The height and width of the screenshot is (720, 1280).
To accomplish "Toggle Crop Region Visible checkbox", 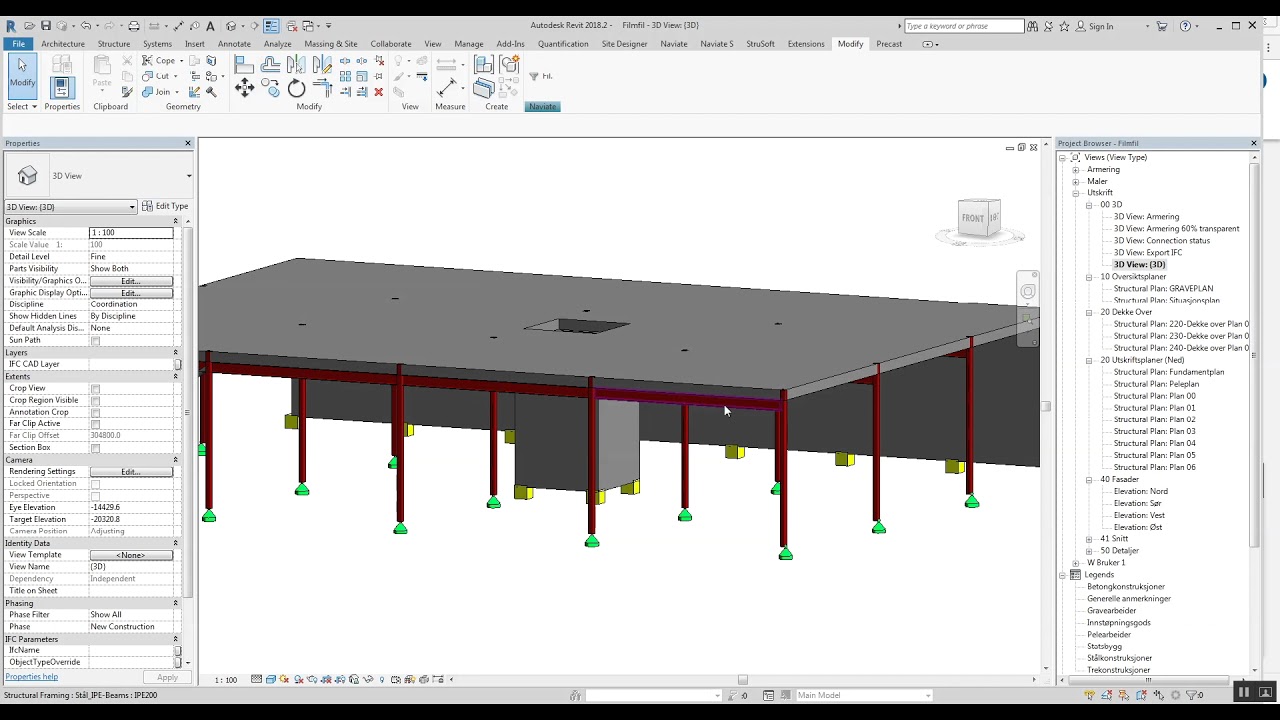I will tap(96, 401).
